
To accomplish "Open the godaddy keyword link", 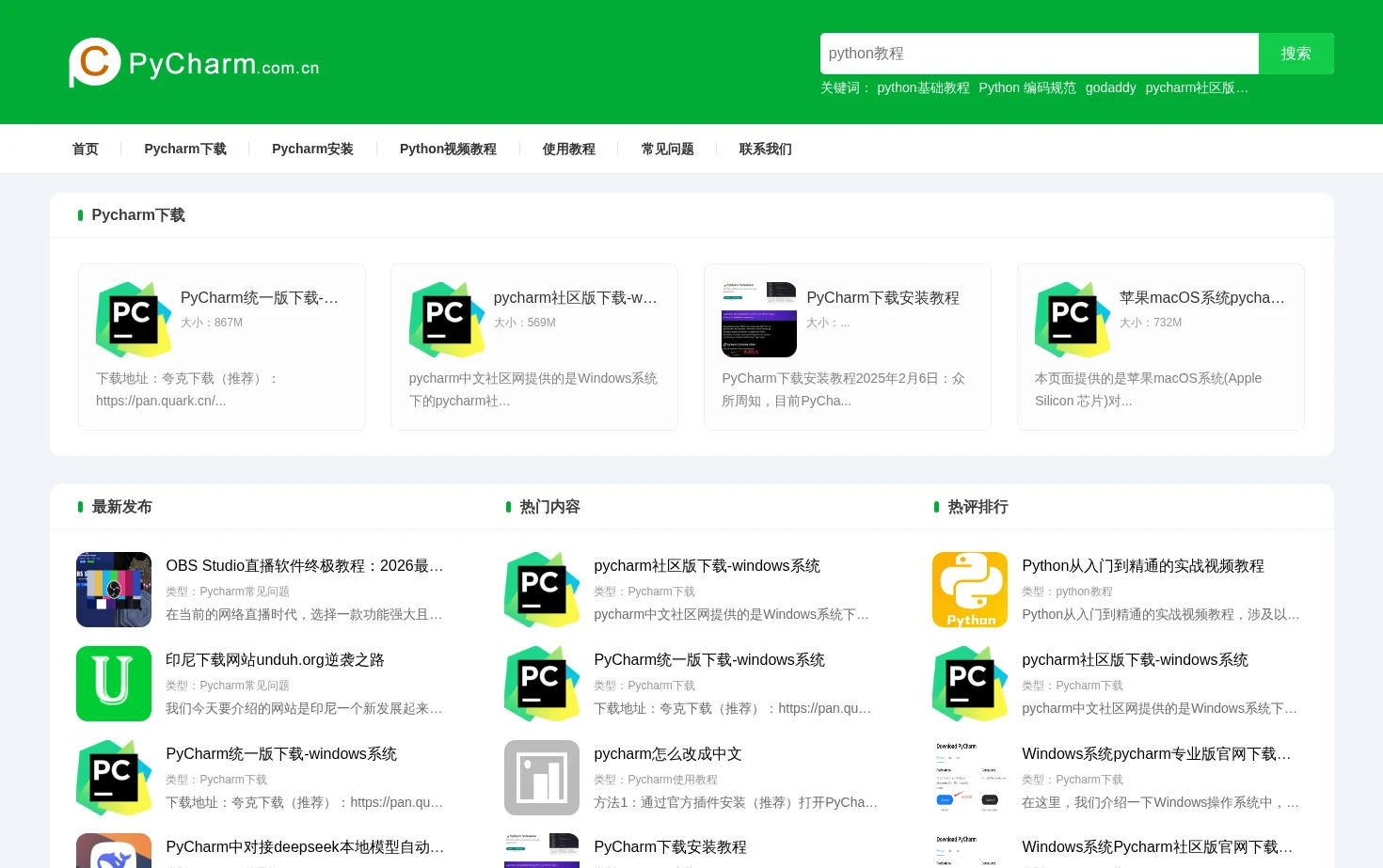I will coord(1111,87).
